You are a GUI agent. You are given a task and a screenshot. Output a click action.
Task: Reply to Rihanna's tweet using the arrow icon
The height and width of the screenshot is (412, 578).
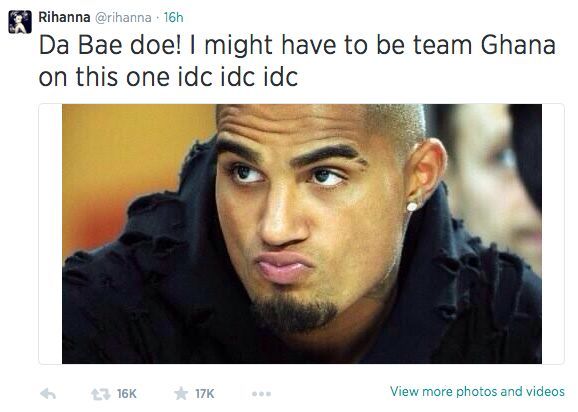[48, 394]
